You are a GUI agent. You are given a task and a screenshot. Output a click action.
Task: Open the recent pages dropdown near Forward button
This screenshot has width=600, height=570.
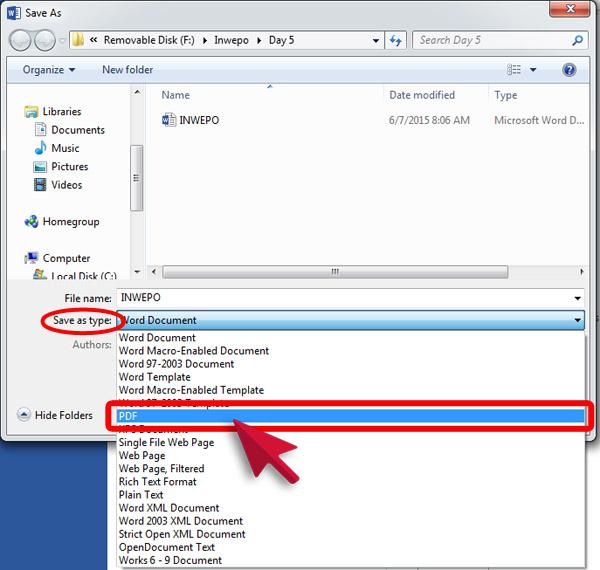pyautogui.click(x=62, y=41)
